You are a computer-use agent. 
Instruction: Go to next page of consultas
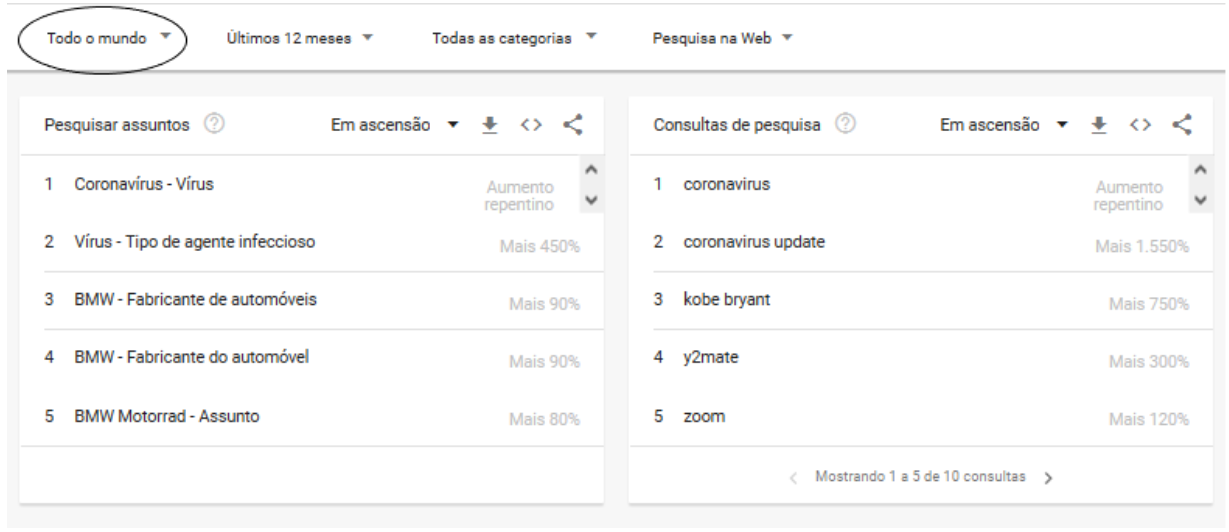tap(1049, 476)
